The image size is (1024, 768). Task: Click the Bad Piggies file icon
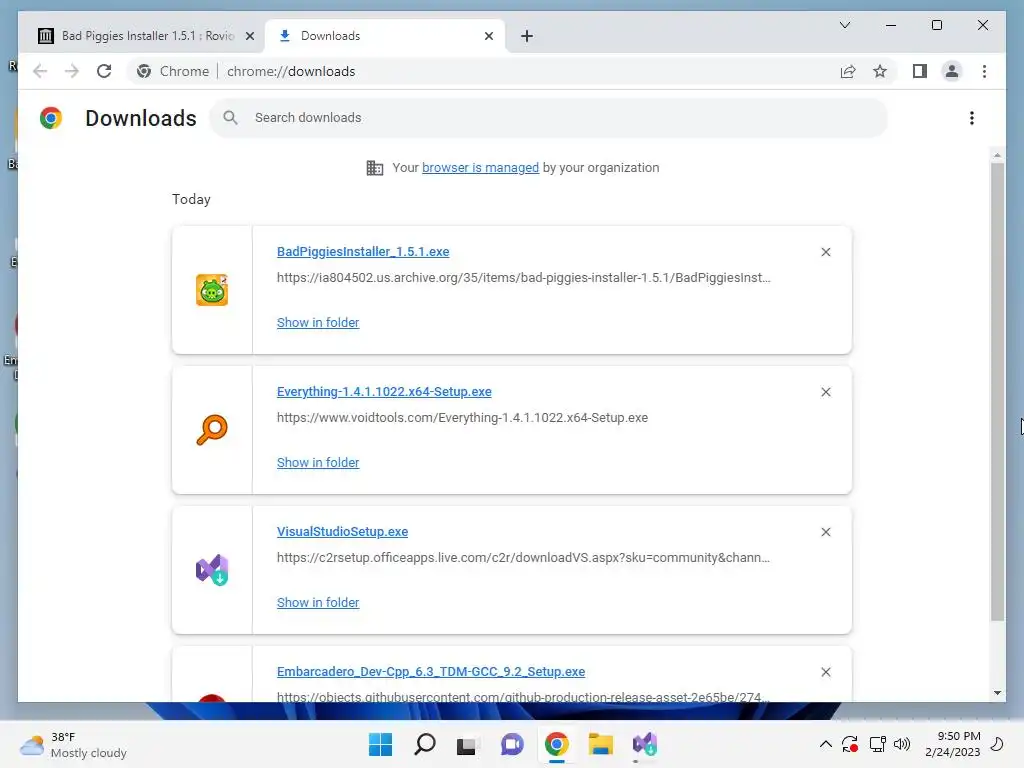pyautogui.click(x=212, y=290)
